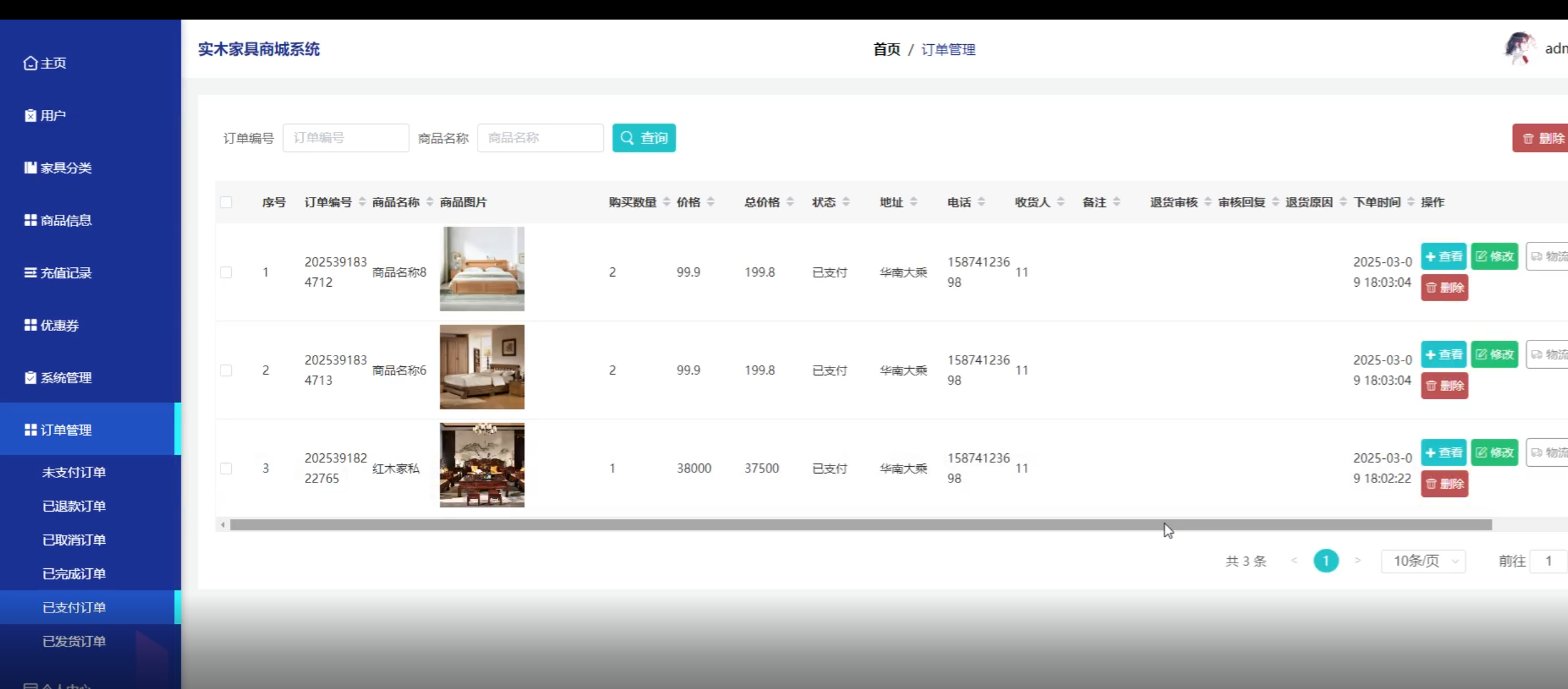Open the 10条/页 page size dropdown
The width and height of the screenshot is (1568, 689).
1423,561
